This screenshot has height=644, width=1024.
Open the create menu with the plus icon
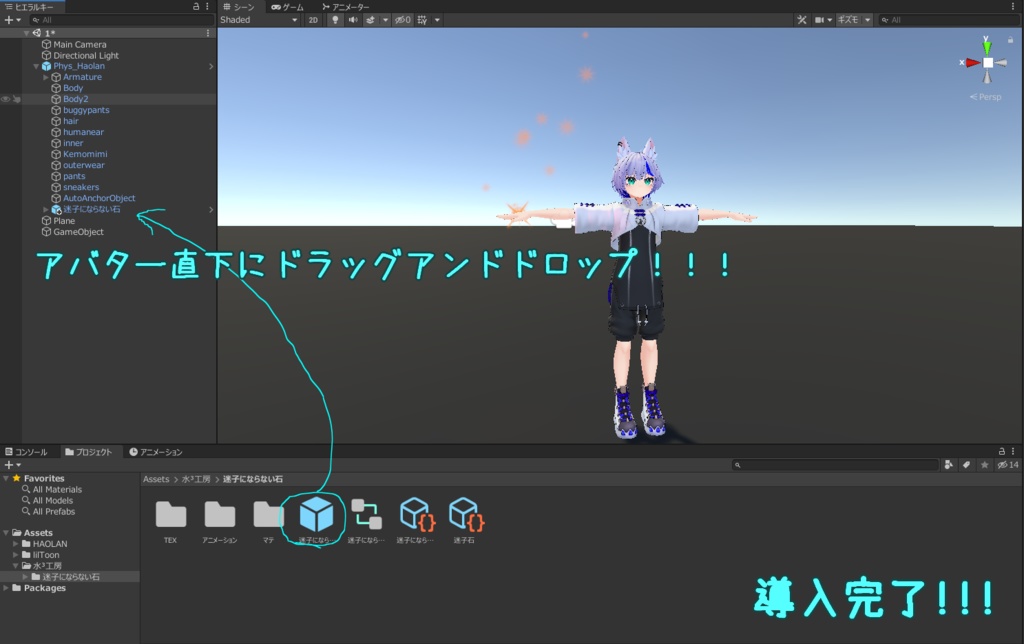(7, 19)
